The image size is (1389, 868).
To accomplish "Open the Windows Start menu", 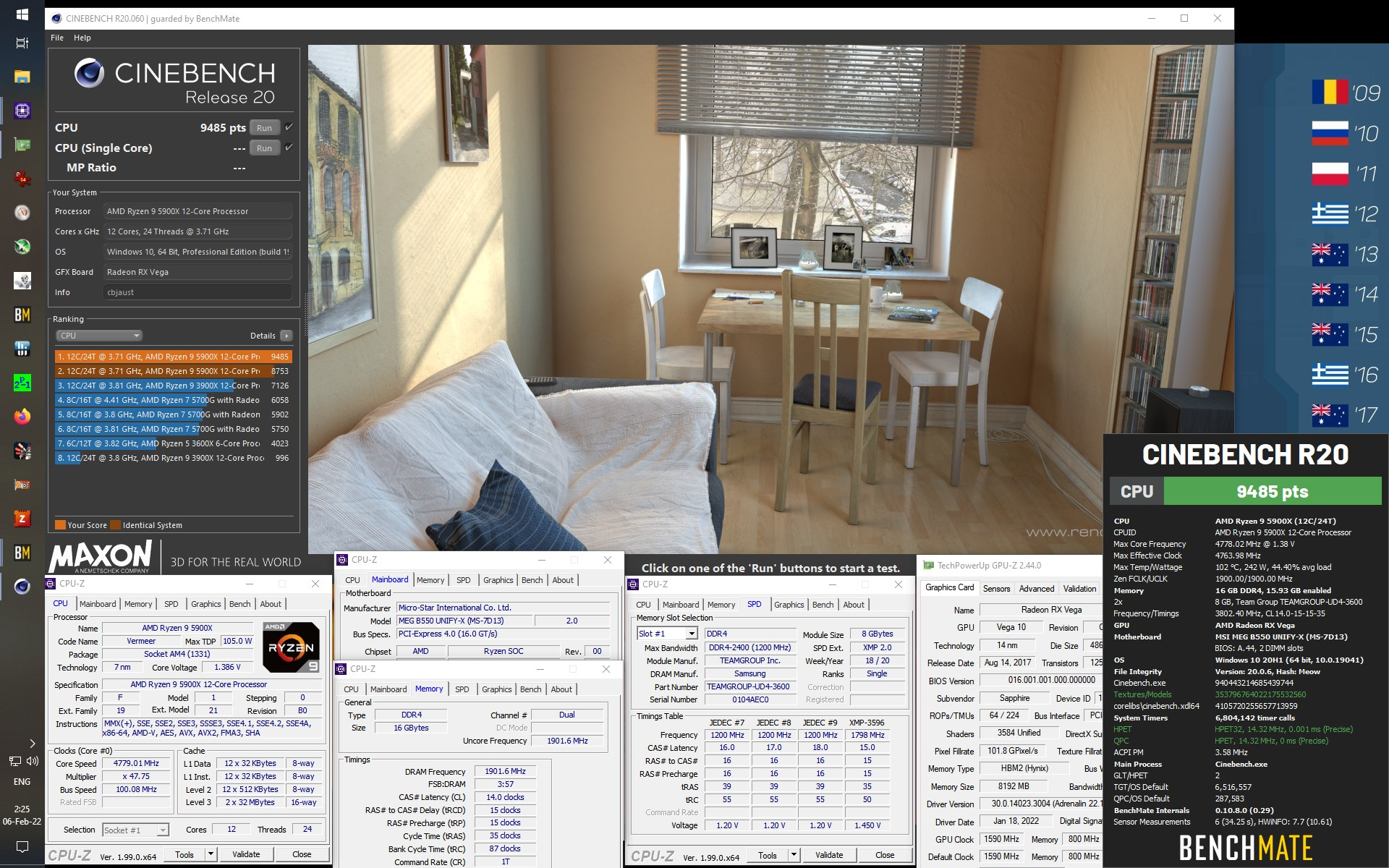I will [x=22, y=14].
